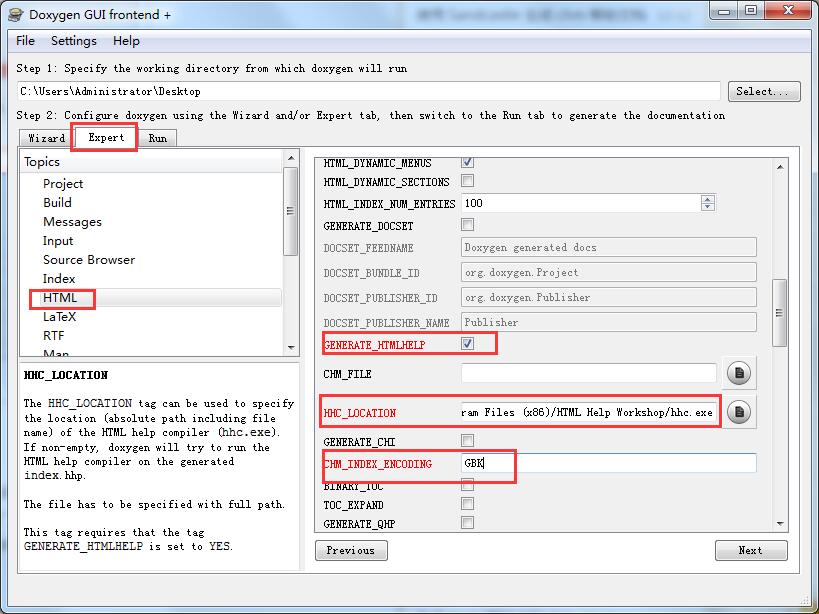Click the GENERATE_HTMLHELP label
This screenshot has width=819, height=614.
(374, 345)
